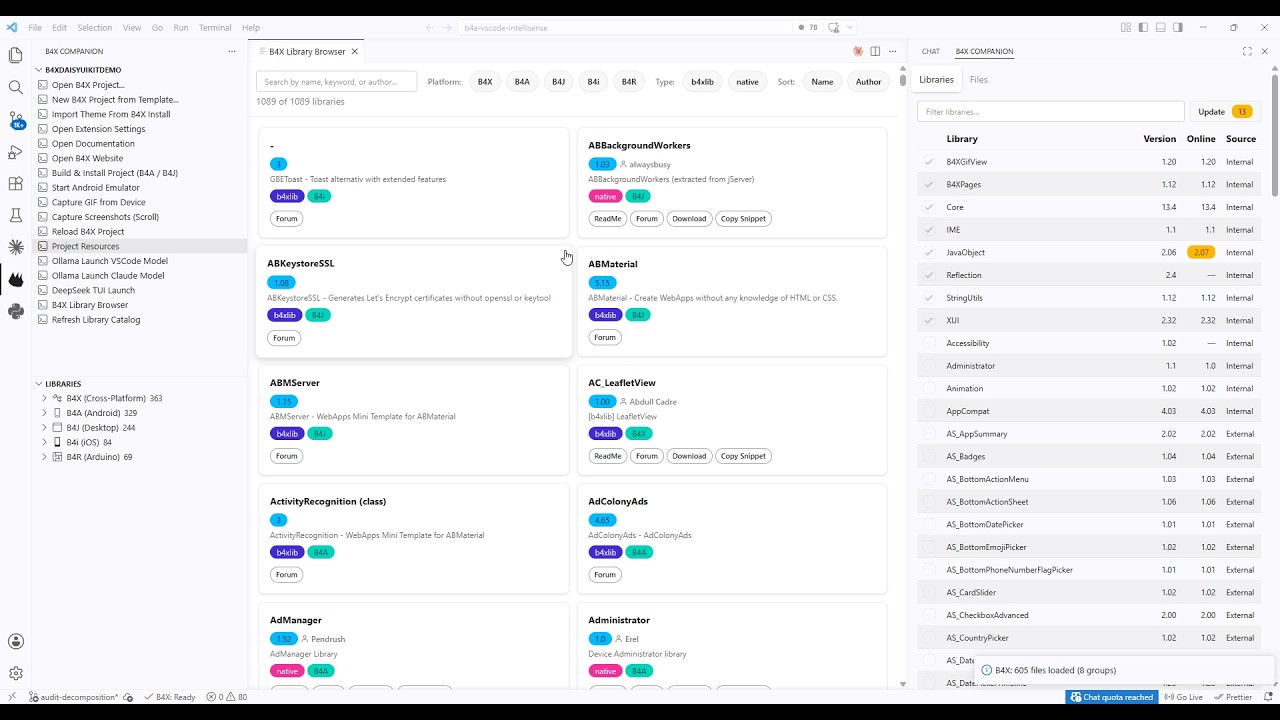The height and width of the screenshot is (720, 1280).
Task: Collapse the B4XDAISYUIKITDEMO section
Action: point(38,70)
